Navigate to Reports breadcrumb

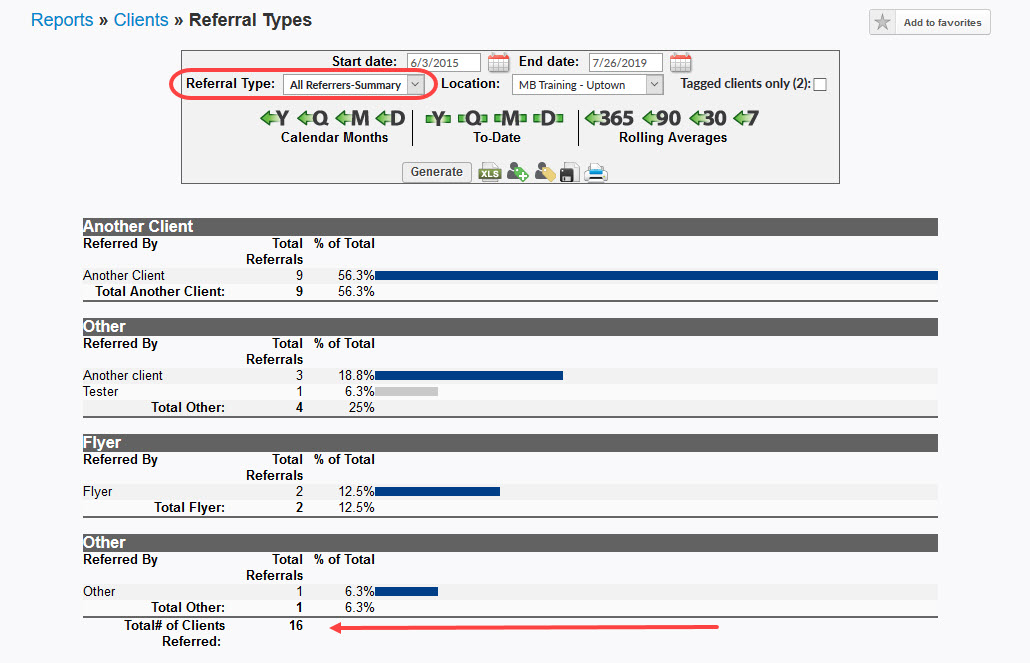point(62,19)
